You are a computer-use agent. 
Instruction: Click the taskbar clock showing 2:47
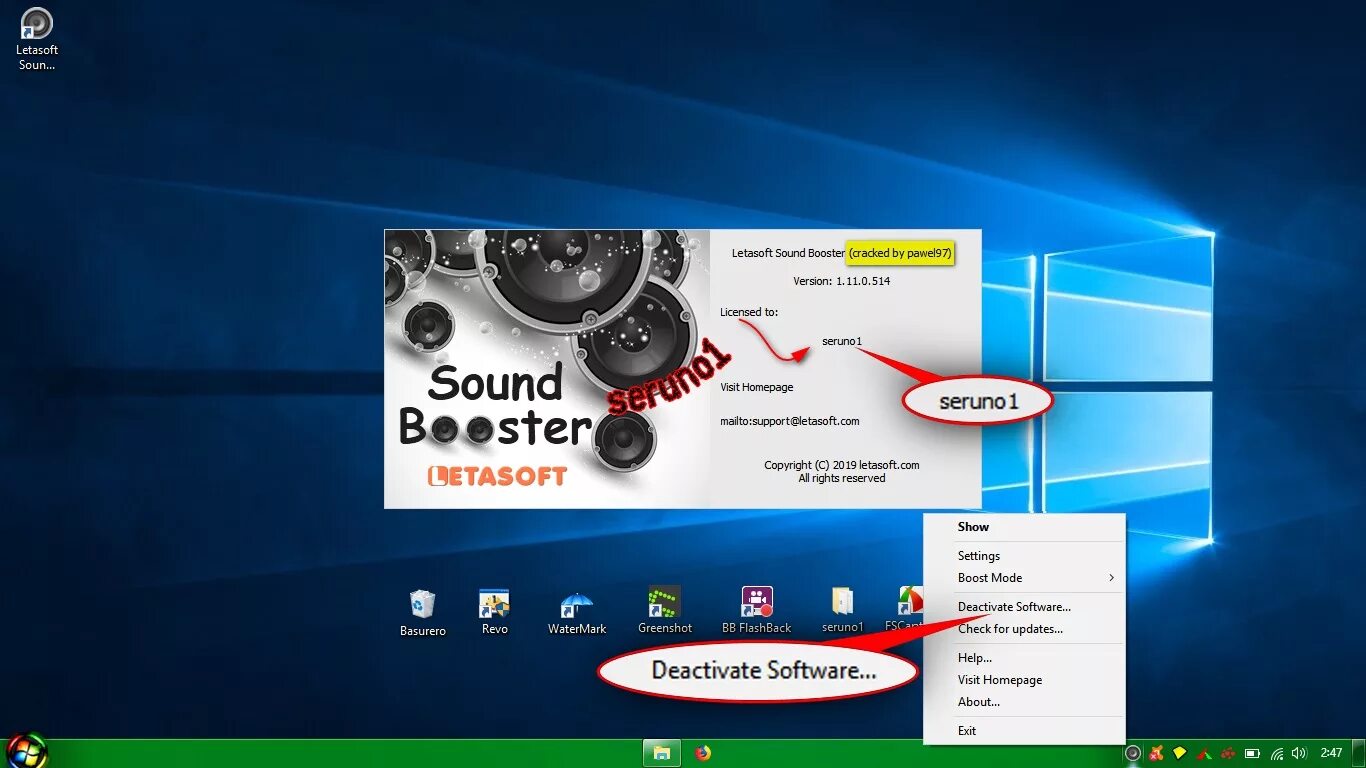click(1331, 753)
